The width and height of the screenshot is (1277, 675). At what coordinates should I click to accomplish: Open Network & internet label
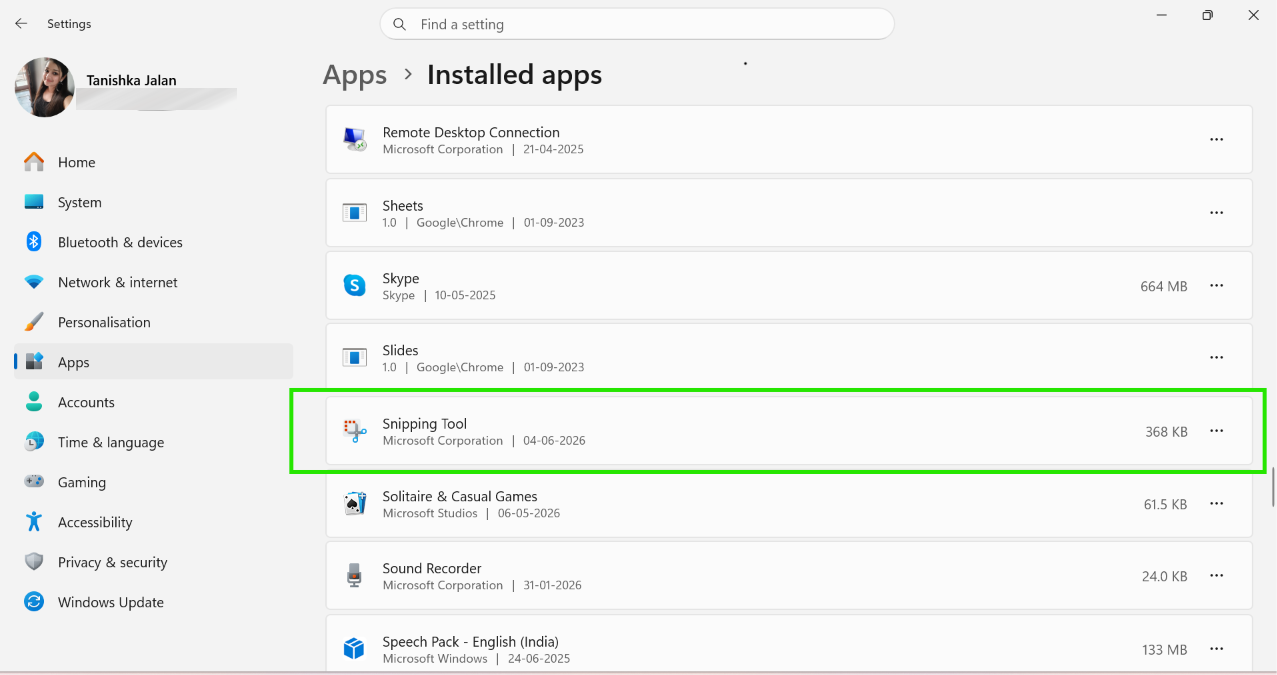118,282
